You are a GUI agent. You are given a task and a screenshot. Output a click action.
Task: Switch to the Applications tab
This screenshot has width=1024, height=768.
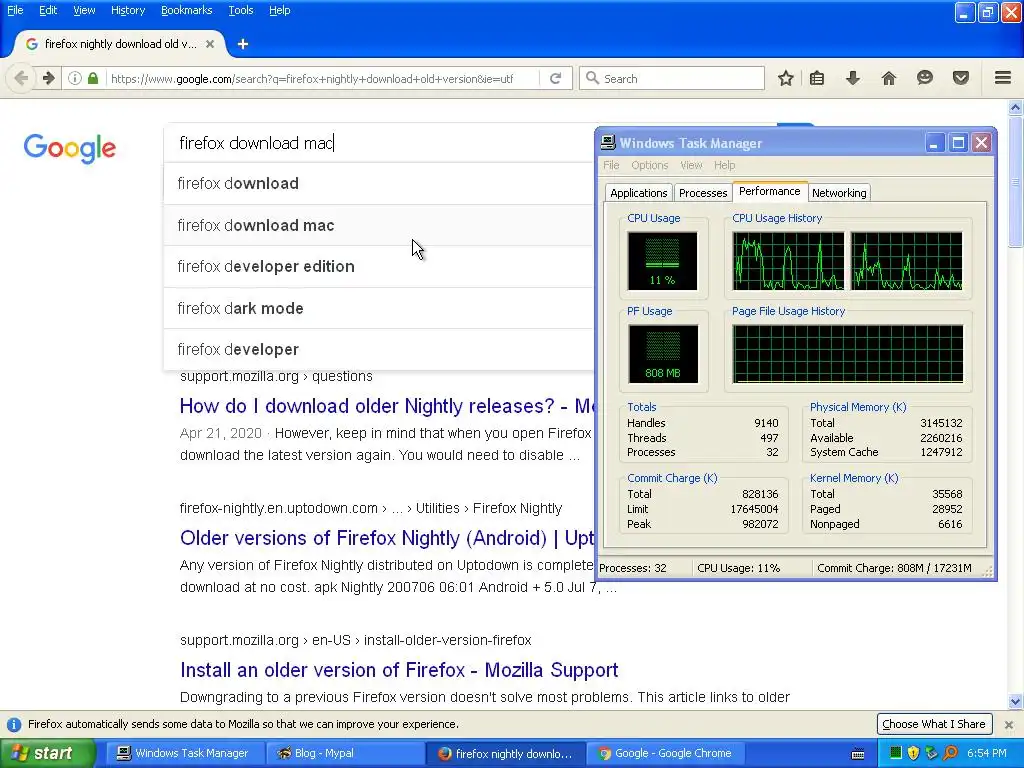click(x=638, y=193)
